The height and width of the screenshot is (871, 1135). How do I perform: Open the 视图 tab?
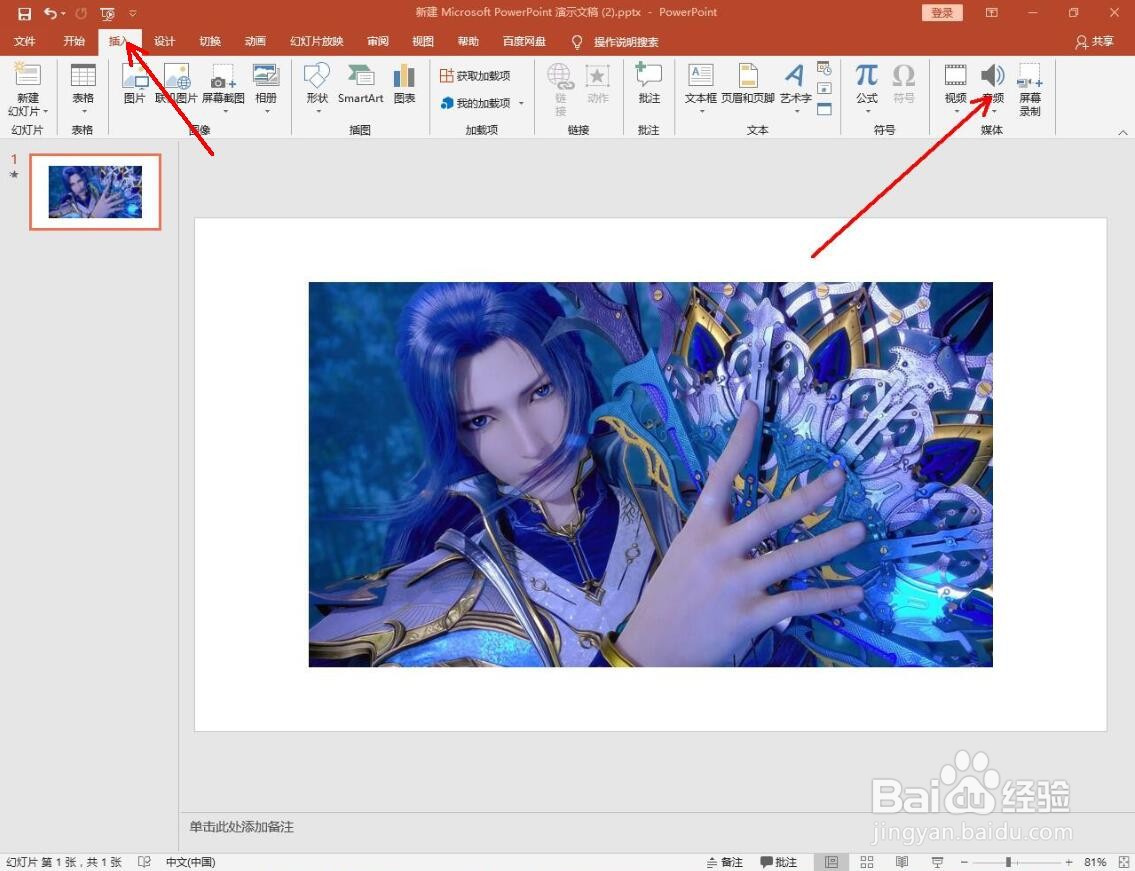(423, 41)
